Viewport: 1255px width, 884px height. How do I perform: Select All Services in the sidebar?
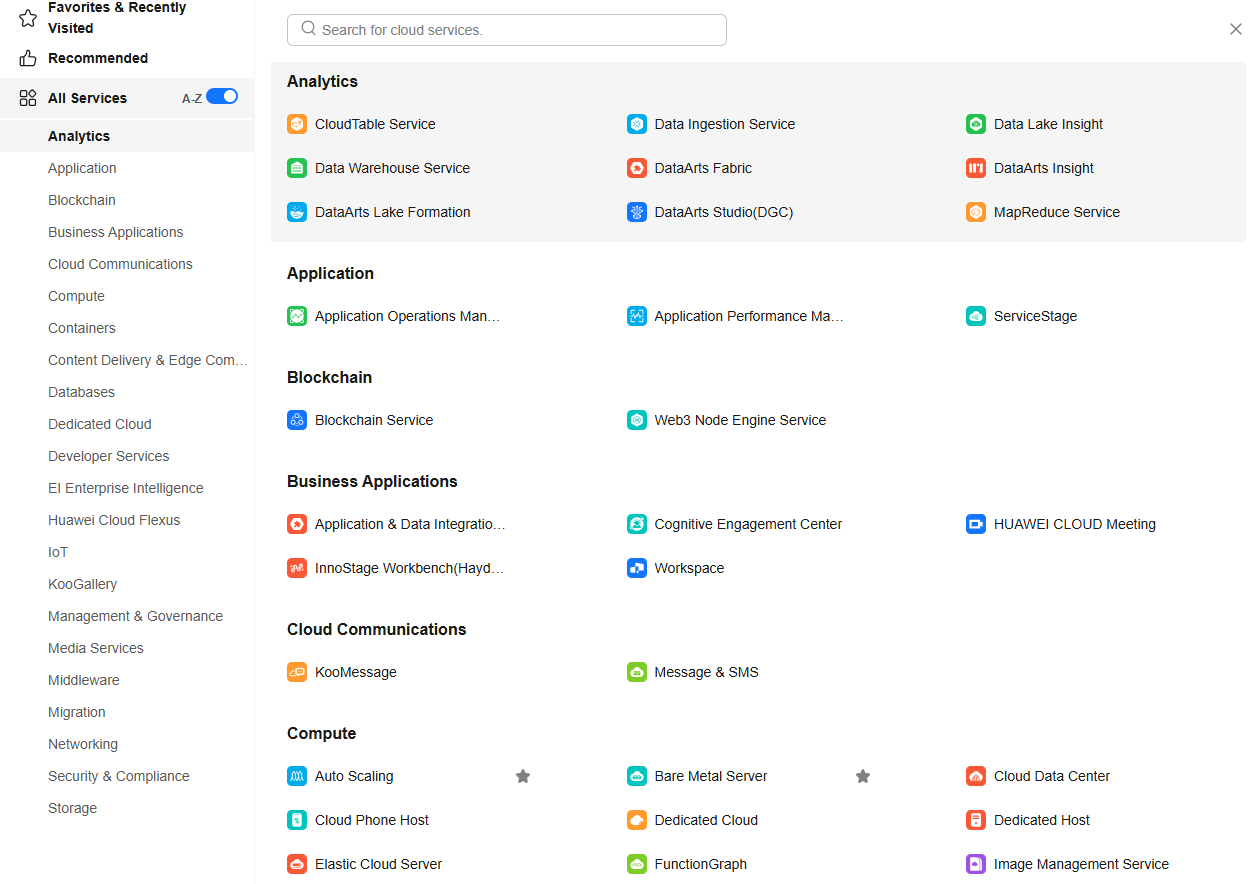point(87,98)
